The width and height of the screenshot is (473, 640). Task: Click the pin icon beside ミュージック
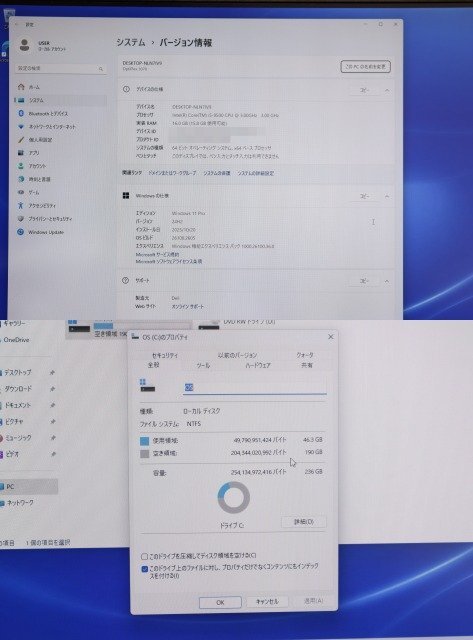(52, 438)
